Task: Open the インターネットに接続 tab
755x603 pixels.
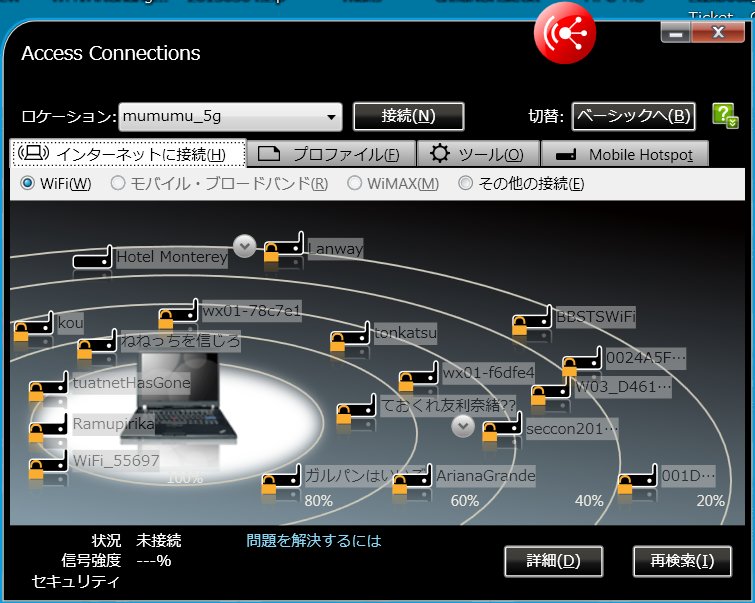Action: (128, 154)
